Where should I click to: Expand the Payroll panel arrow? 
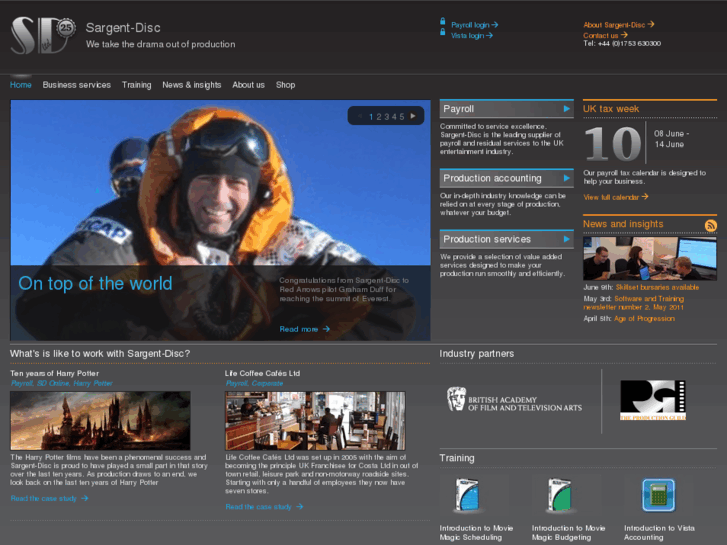[566, 109]
